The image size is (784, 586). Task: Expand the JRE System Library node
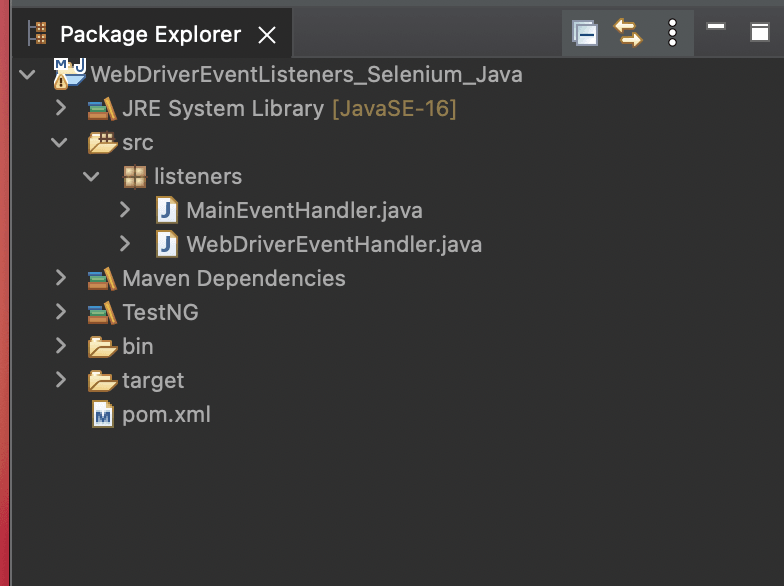point(61,109)
